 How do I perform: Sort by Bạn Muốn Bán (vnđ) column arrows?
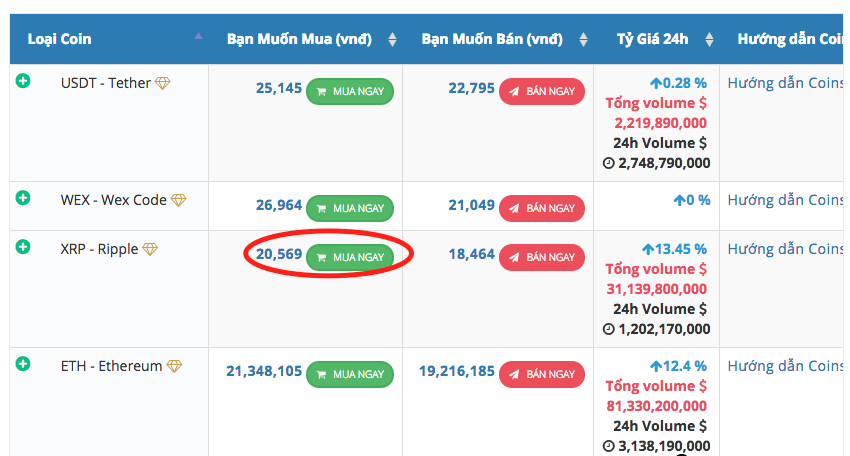(x=583, y=39)
